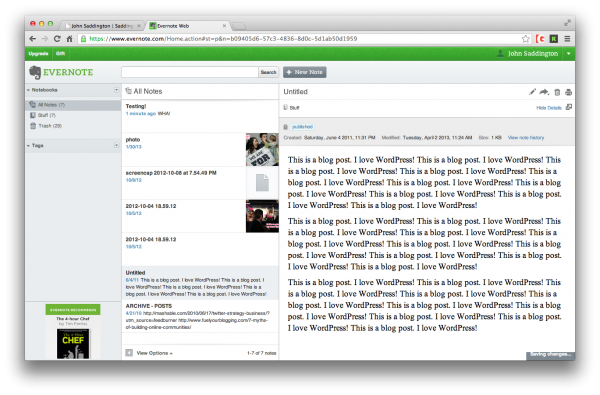Collapse the Tags section triangle
Screen dimensions: 600x395
(28, 145)
